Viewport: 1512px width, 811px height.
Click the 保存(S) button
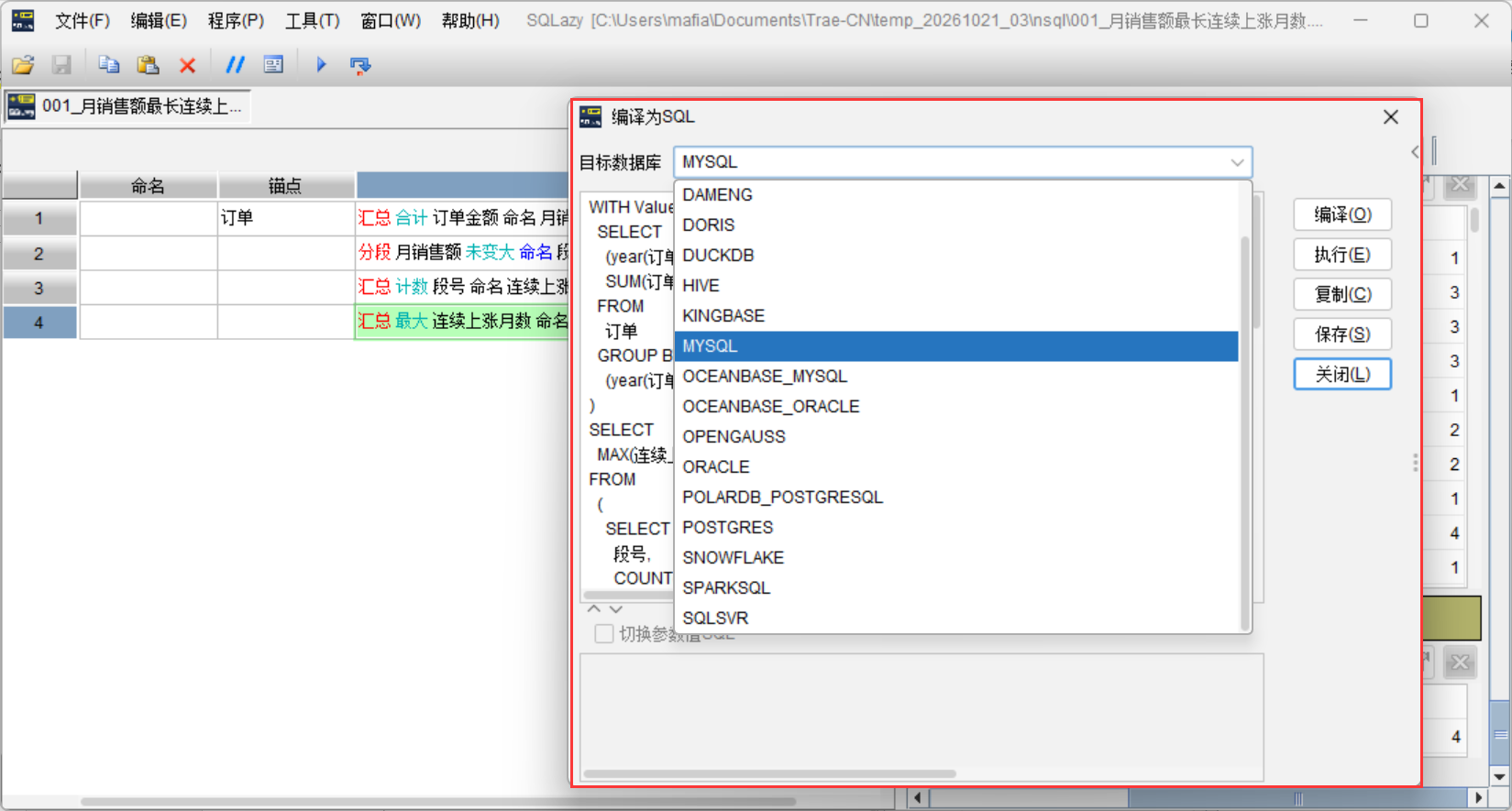click(1342, 334)
